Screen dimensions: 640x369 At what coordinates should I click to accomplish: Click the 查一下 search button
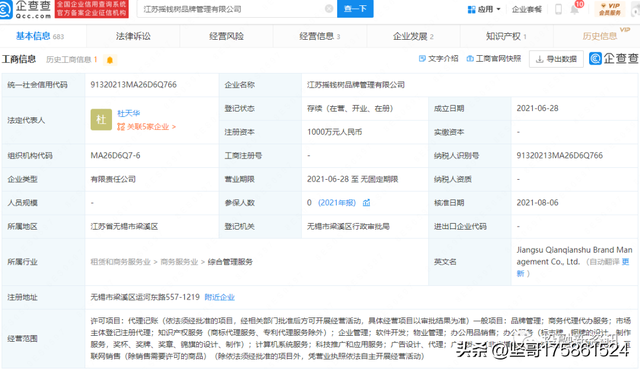(355, 9)
